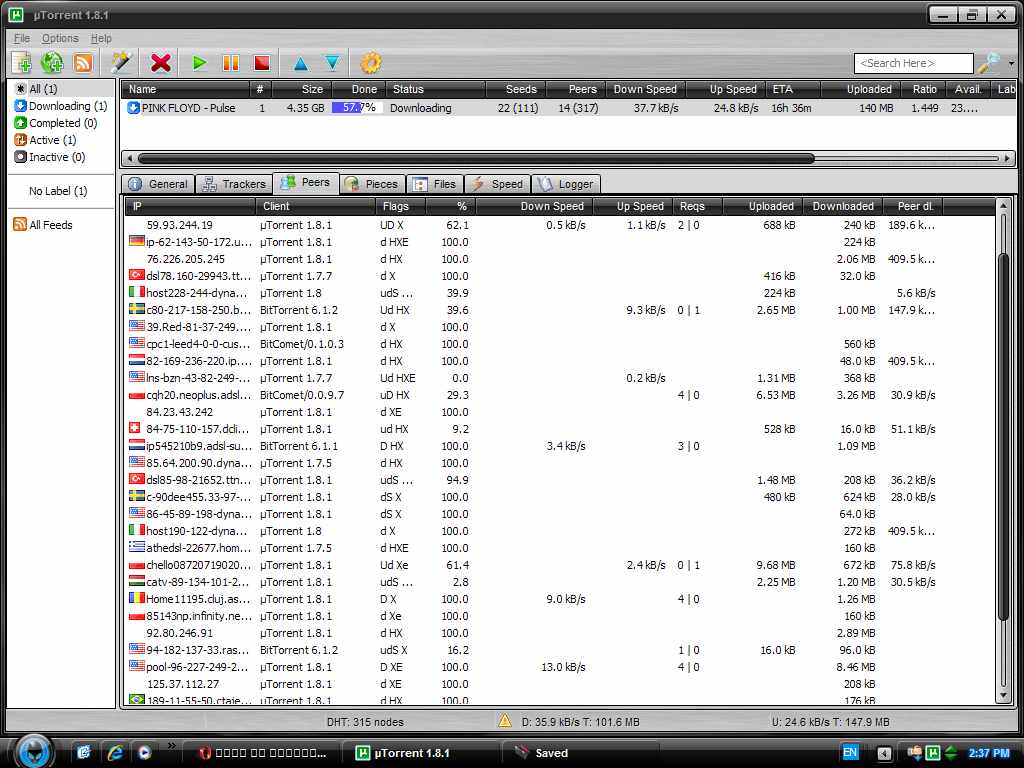
Task: Click scroll right arrow of torrent list
Action: pos(1008,158)
